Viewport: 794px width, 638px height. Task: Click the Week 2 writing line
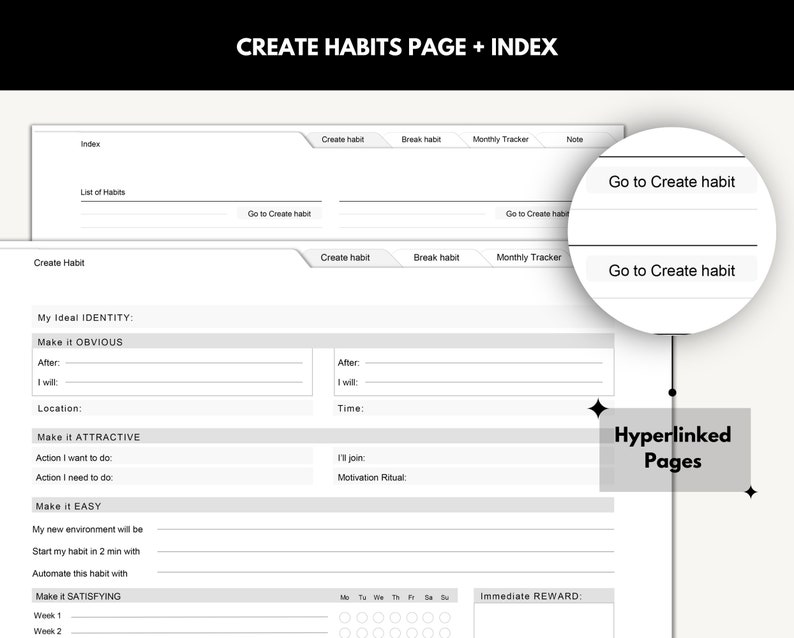200,632
